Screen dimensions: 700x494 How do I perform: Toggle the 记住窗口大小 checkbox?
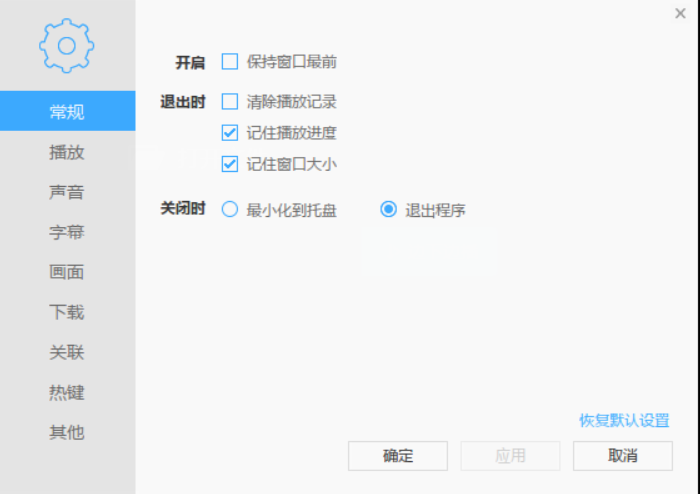(x=230, y=164)
